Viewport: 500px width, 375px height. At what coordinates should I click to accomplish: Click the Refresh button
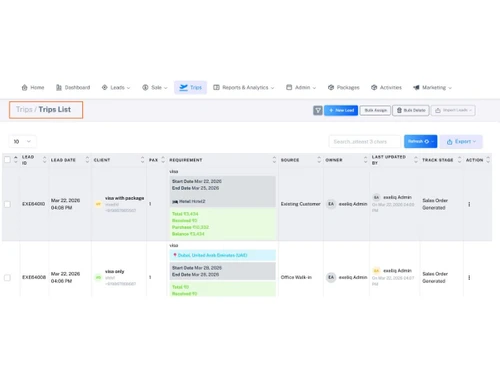[x=420, y=142]
